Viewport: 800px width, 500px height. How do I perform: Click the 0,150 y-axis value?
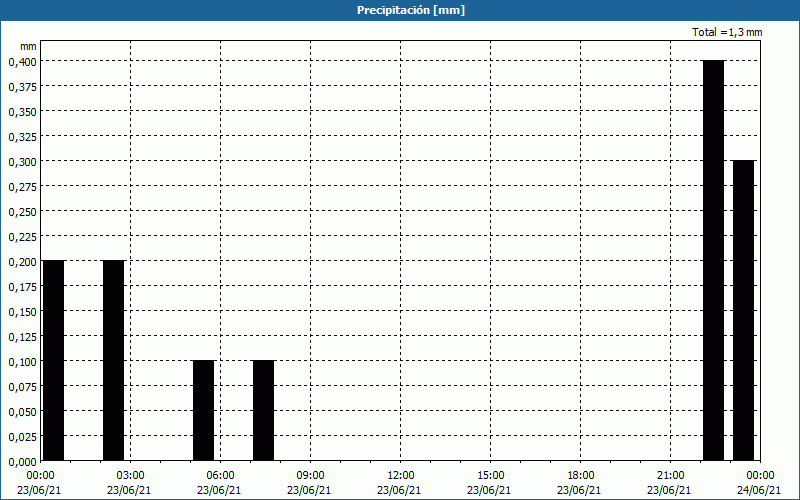(22, 312)
